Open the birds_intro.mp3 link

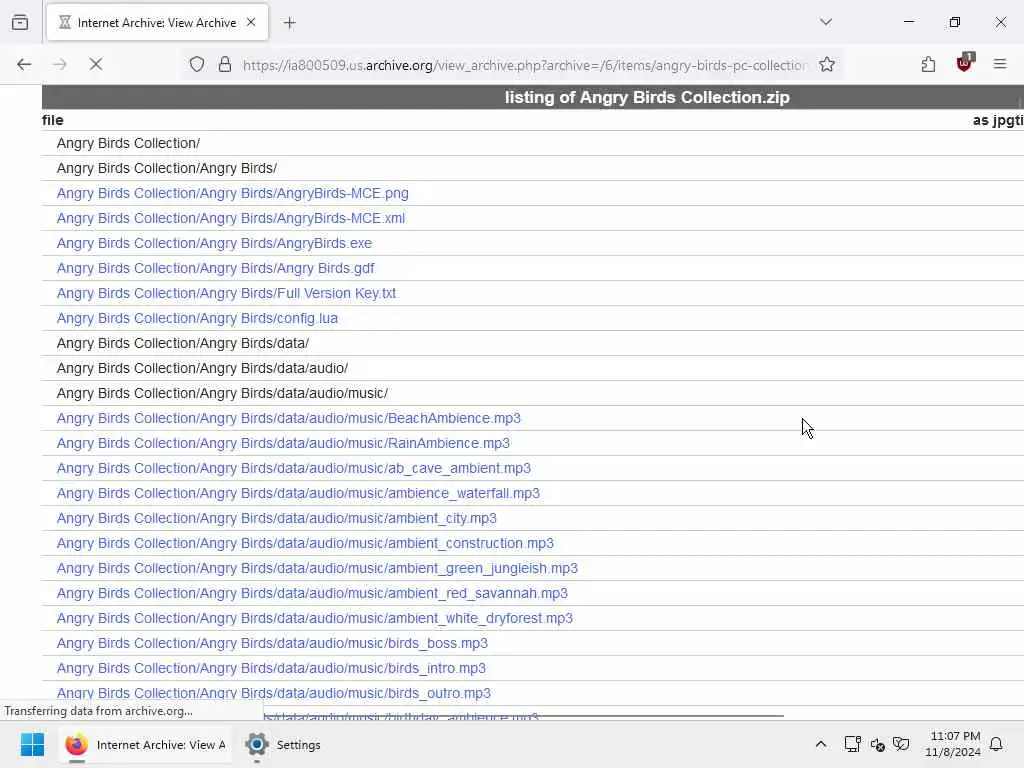pos(271,668)
